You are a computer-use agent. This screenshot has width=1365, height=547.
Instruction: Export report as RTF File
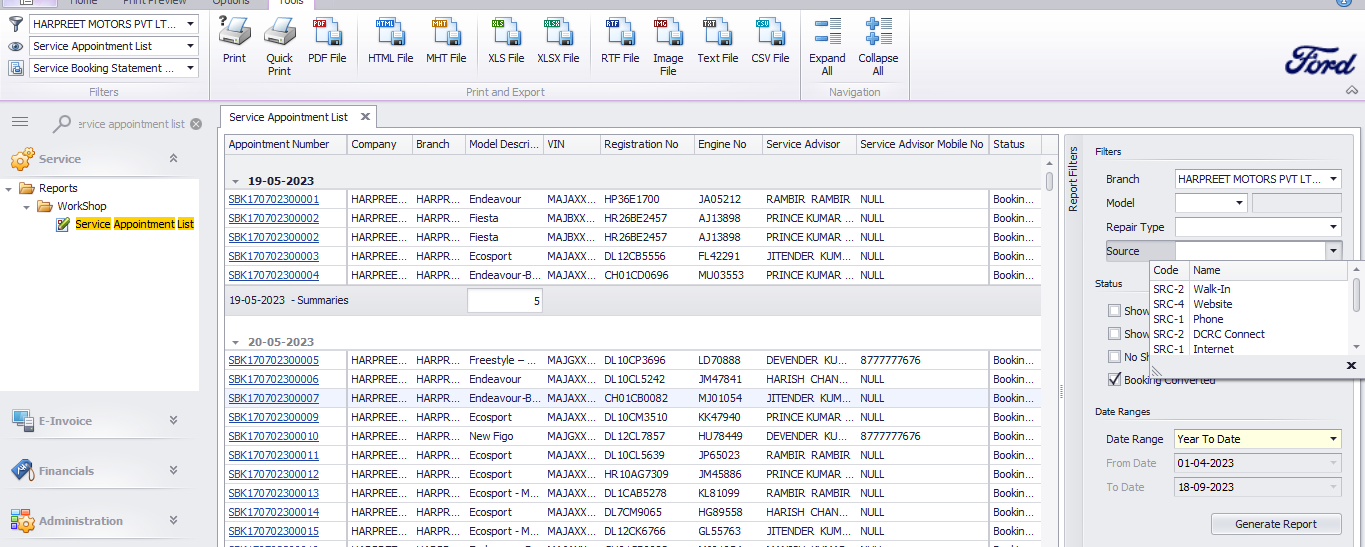pyautogui.click(x=620, y=41)
